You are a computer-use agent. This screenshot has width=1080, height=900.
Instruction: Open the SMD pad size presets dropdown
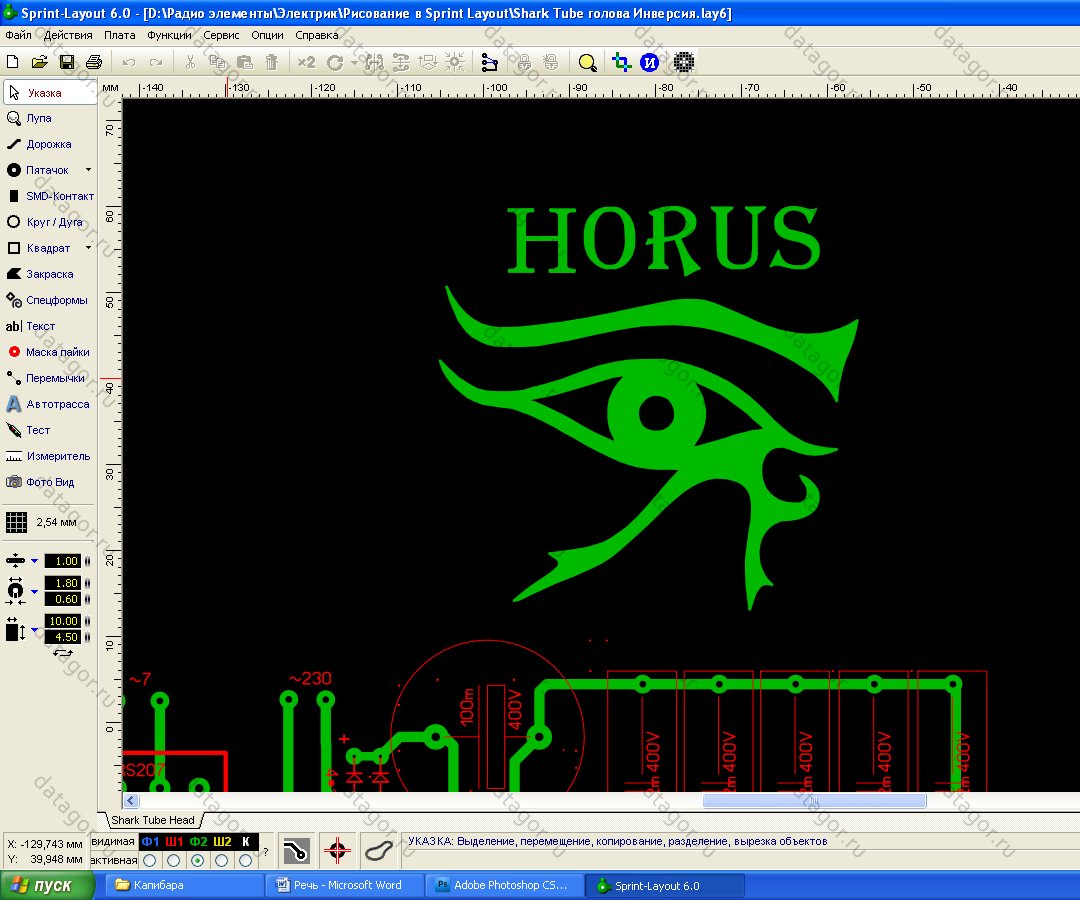pyautogui.click(x=34, y=629)
